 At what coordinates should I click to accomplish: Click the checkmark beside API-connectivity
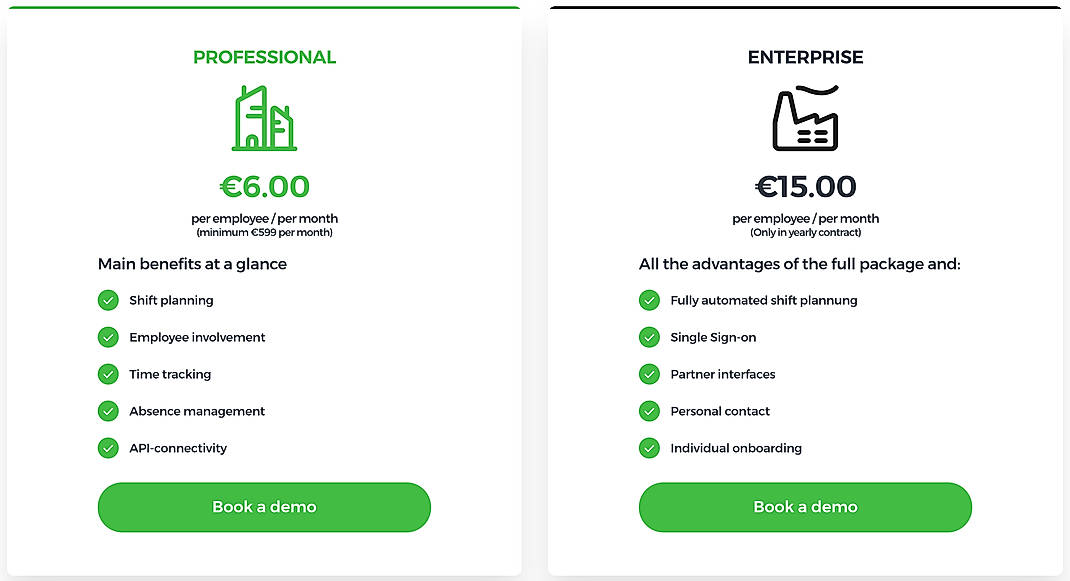pos(108,448)
